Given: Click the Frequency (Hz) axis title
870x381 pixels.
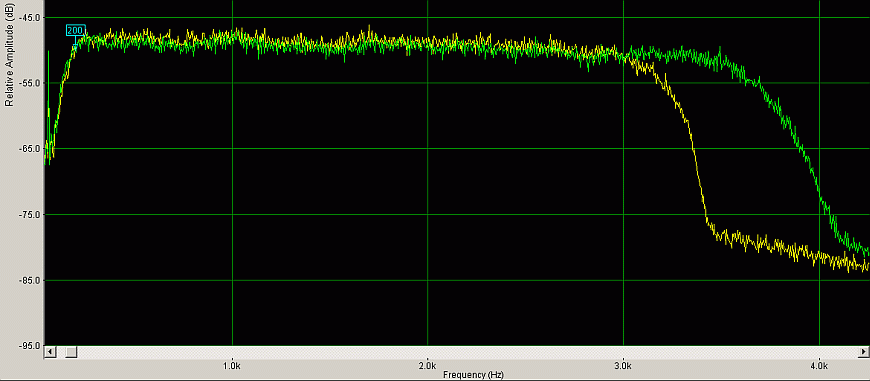Looking at the screenshot, I should tap(473, 375).
